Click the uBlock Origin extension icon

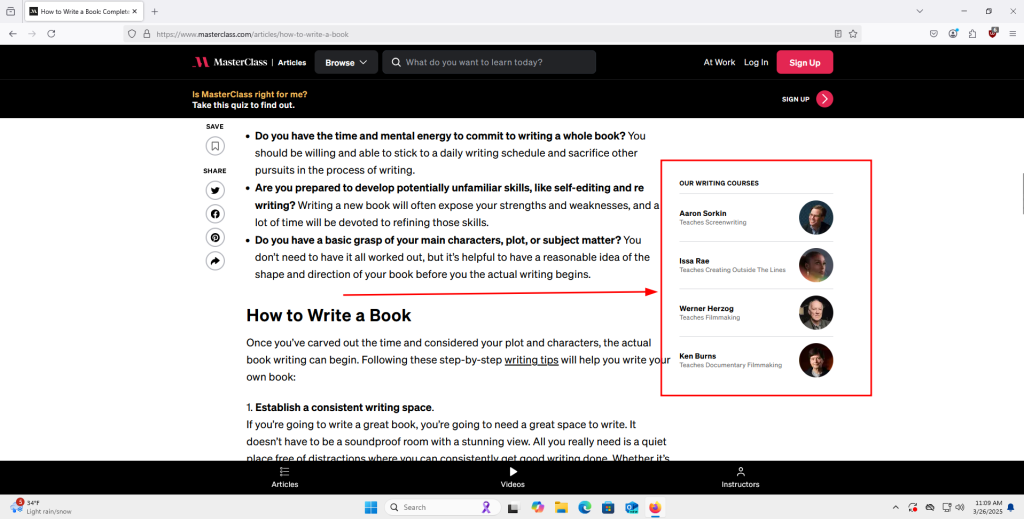click(993, 33)
